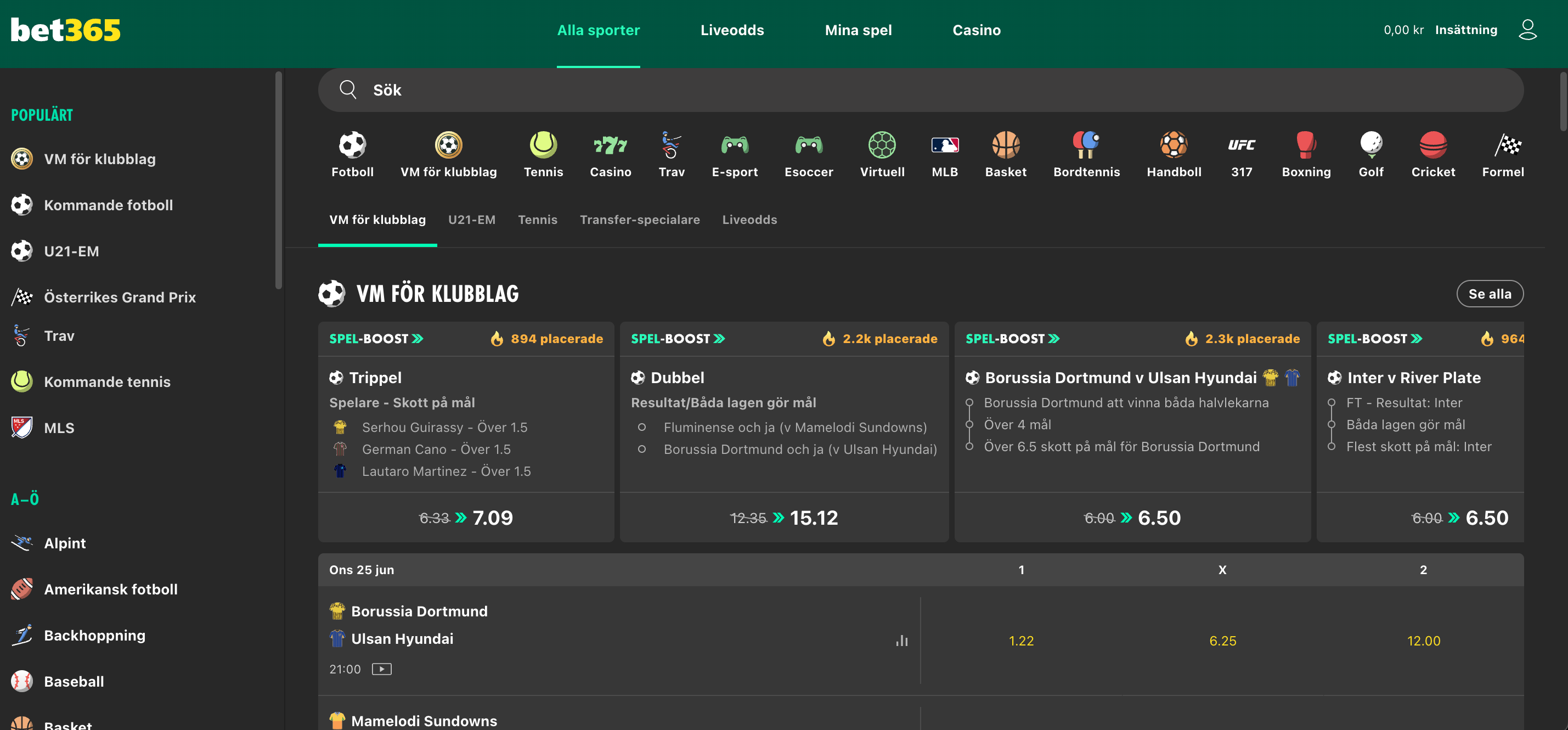The image size is (1568, 730).
Task: Open Trav in the sidebar
Action: coord(43,335)
